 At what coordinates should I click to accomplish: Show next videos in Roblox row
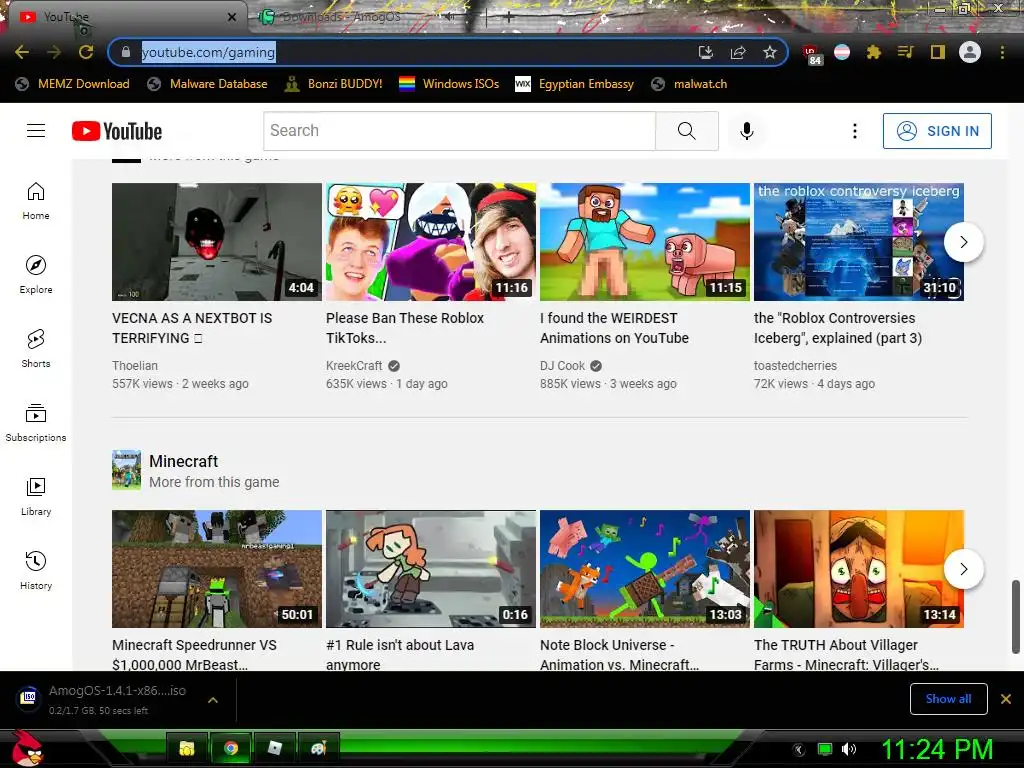pos(964,242)
